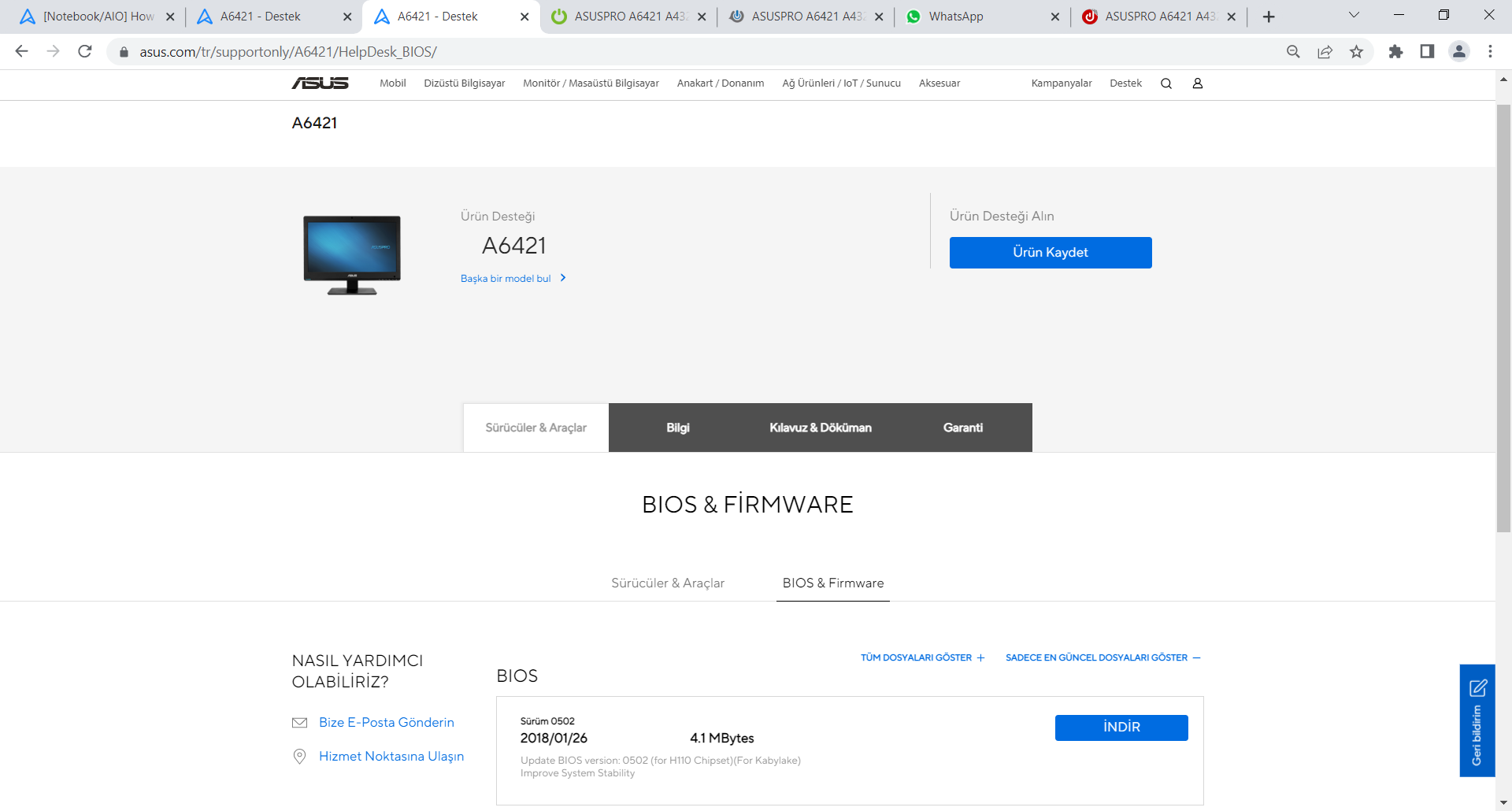Go forward with the browser forward arrow
Image resolution: width=1512 pixels, height=811 pixels.
pos(53,51)
